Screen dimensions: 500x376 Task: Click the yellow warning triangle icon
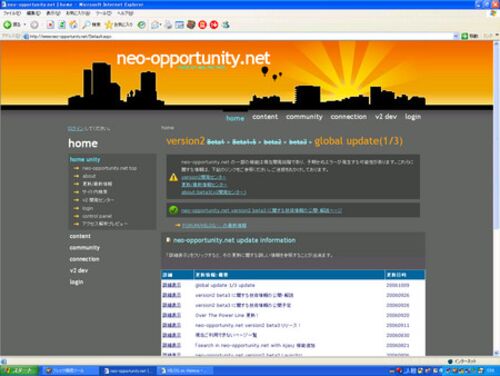pos(173,177)
